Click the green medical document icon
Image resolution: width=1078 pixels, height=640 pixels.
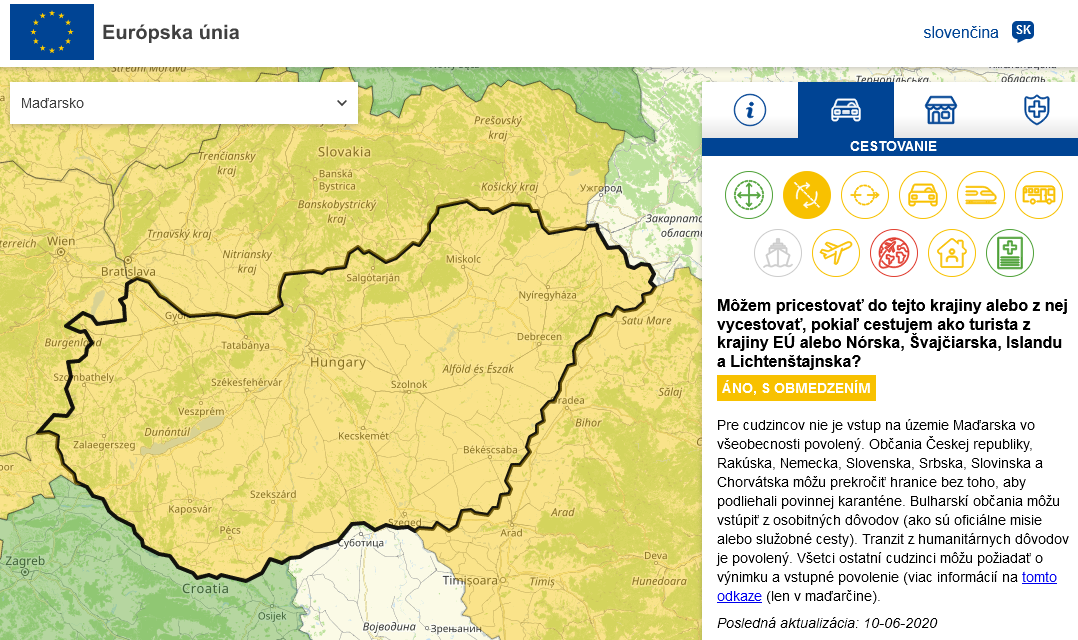(x=1010, y=253)
